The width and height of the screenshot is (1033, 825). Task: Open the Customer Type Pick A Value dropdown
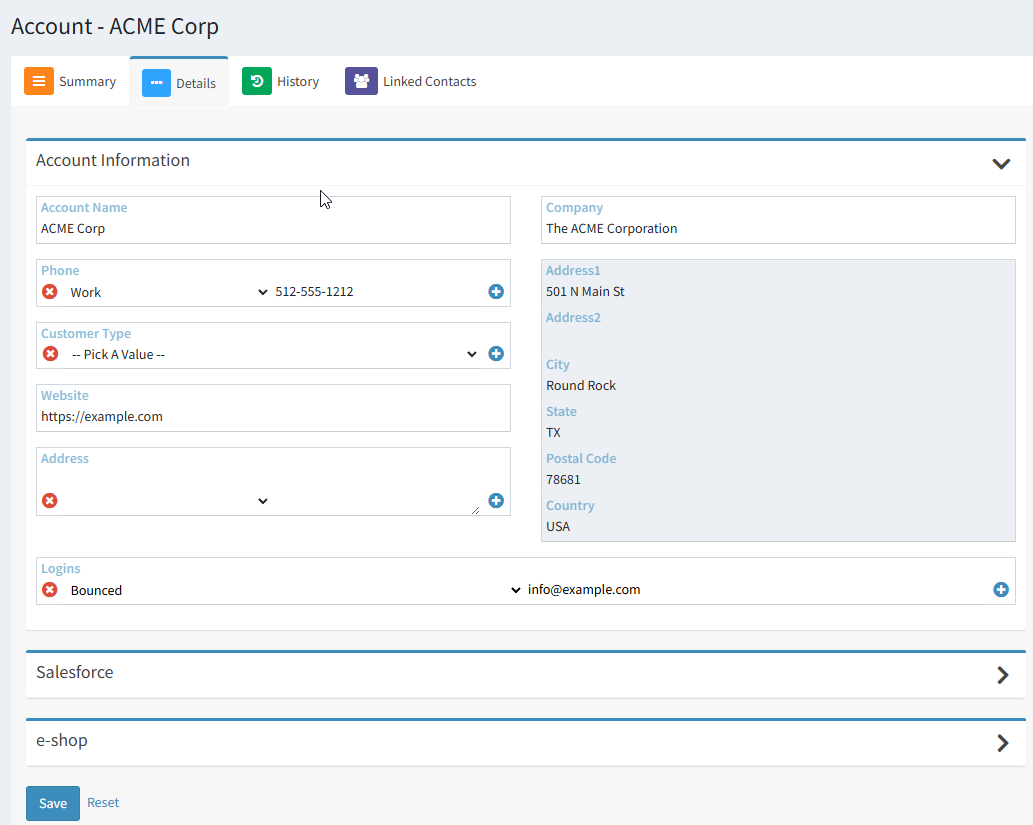[273, 355]
